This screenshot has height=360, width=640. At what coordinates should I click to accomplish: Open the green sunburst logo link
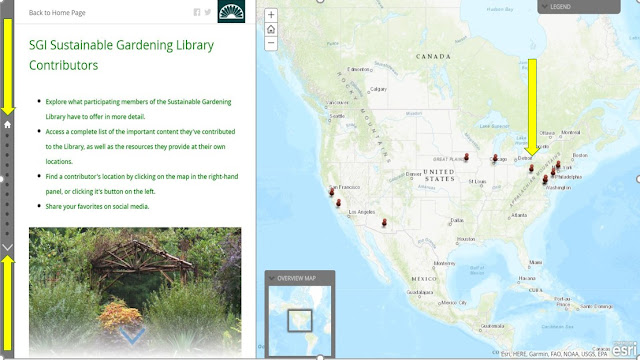coord(231,11)
